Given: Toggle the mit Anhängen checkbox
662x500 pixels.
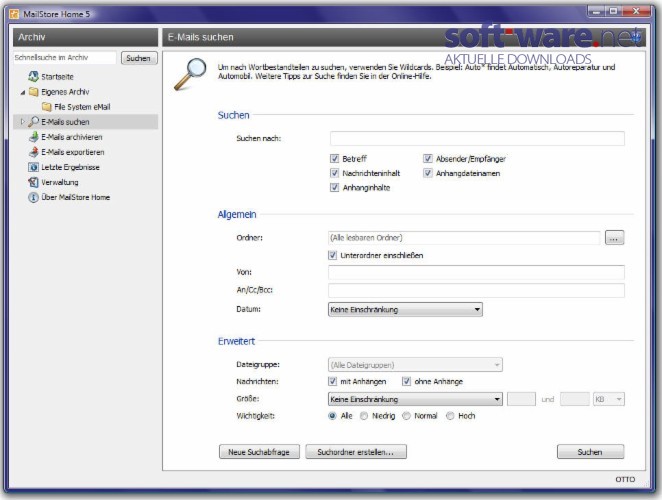Looking at the screenshot, I should (333, 381).
